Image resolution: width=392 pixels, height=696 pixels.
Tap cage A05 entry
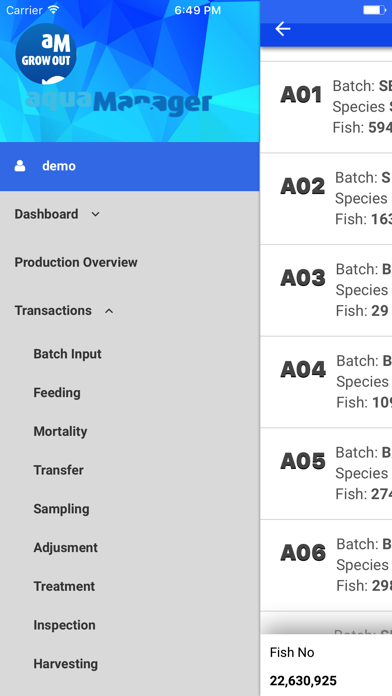click(326, 474)
